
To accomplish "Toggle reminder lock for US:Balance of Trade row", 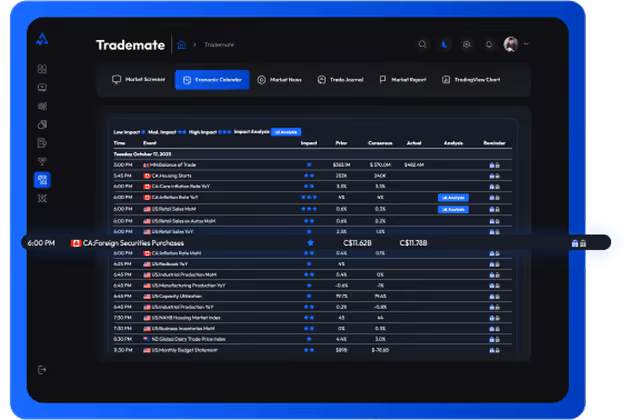I will [493, 164].
